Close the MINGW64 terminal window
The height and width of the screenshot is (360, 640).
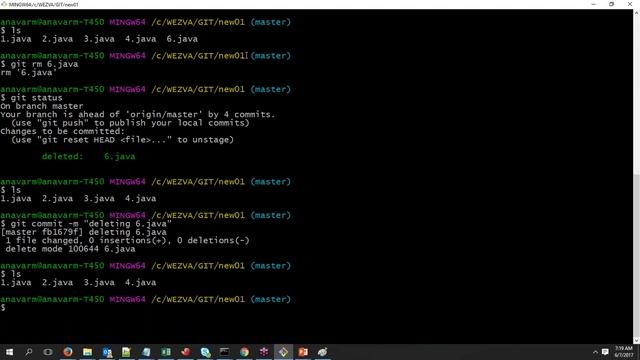click(630, 4)
